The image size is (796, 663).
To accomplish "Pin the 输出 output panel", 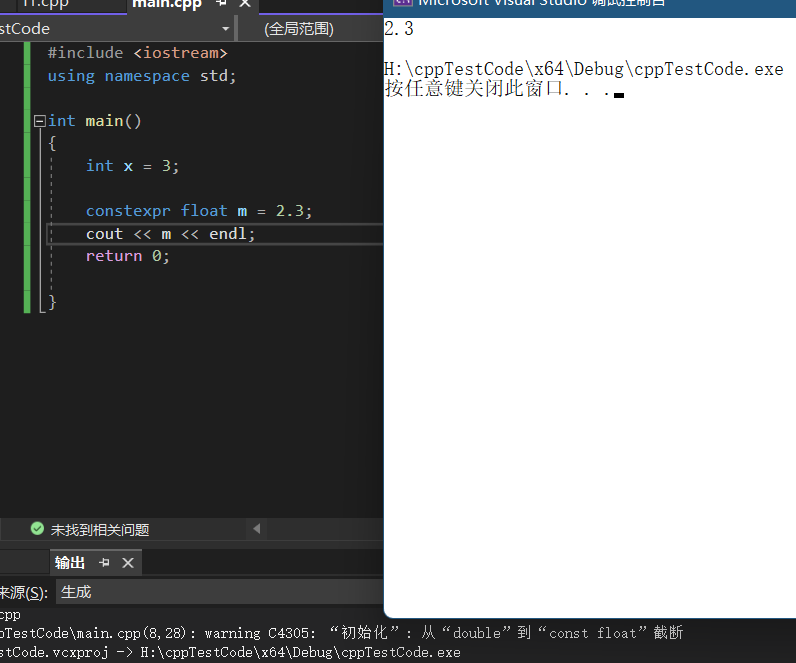I will (x=104, y=563).
